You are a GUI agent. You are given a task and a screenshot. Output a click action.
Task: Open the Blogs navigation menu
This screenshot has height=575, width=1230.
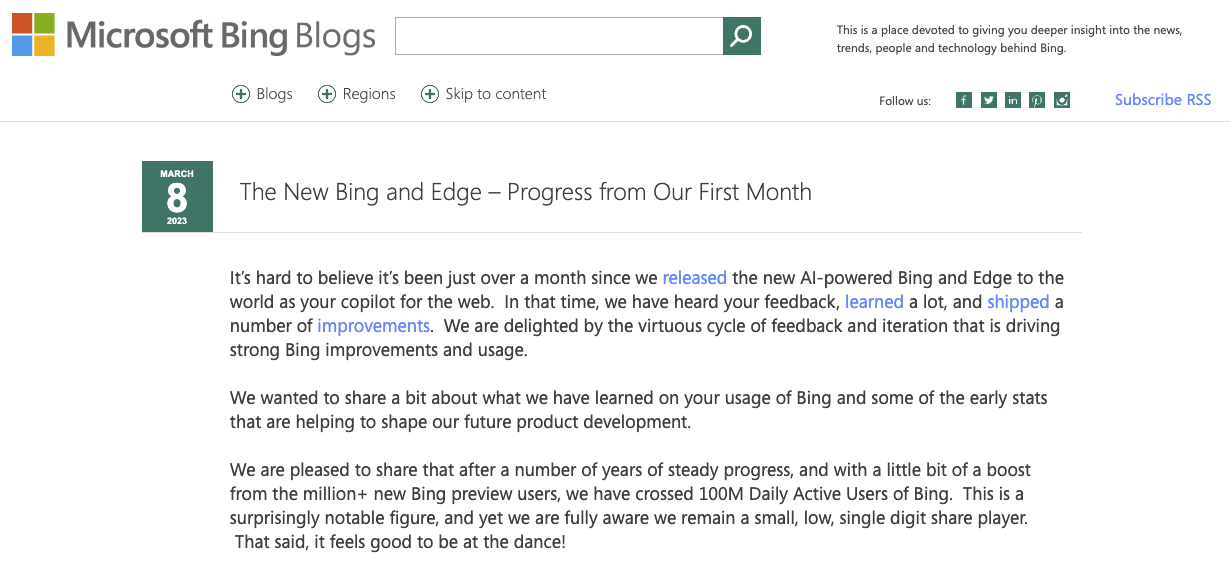coord(274,94)
